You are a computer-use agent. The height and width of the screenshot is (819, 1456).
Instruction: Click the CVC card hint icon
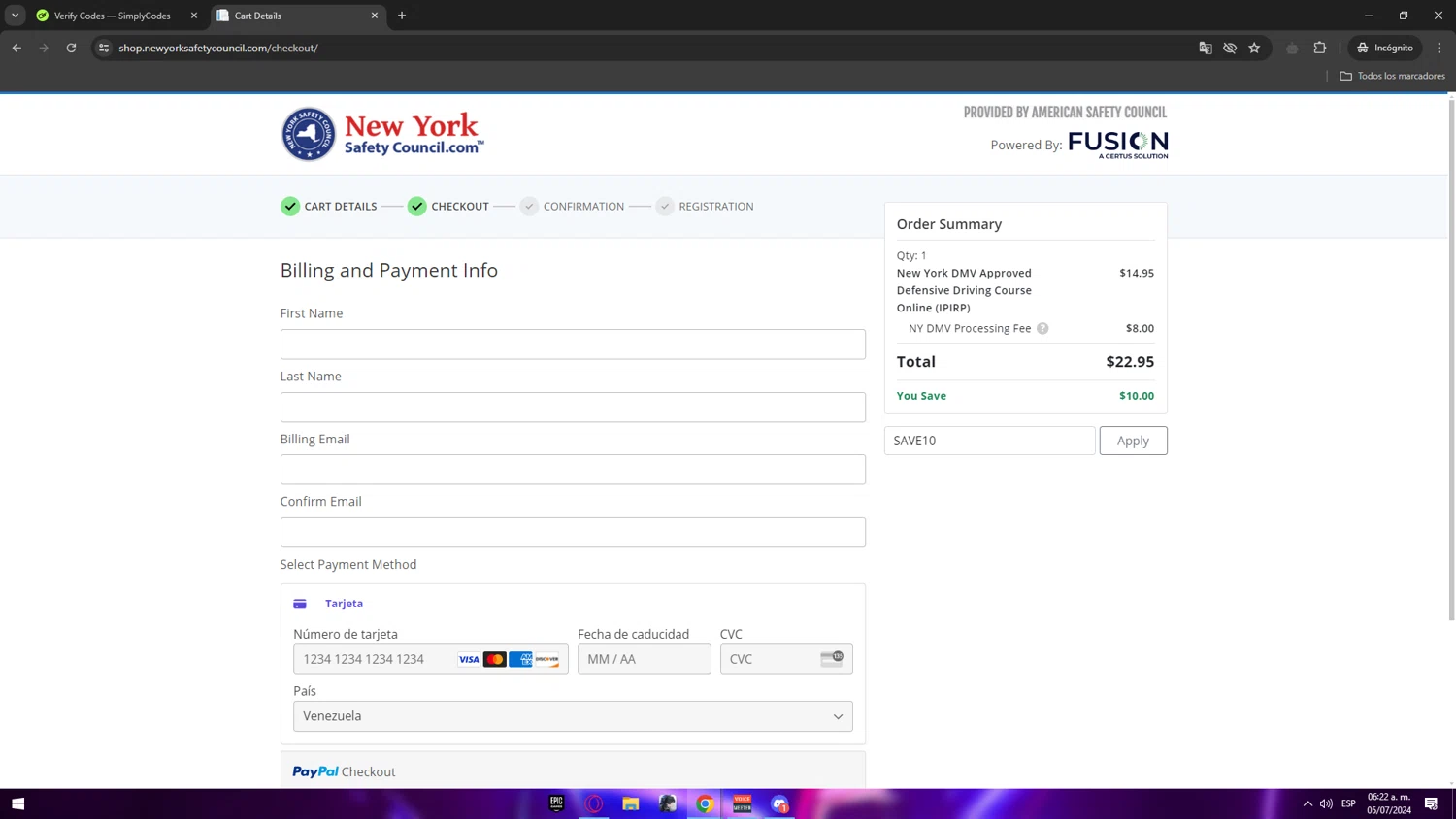click(832, 658)
